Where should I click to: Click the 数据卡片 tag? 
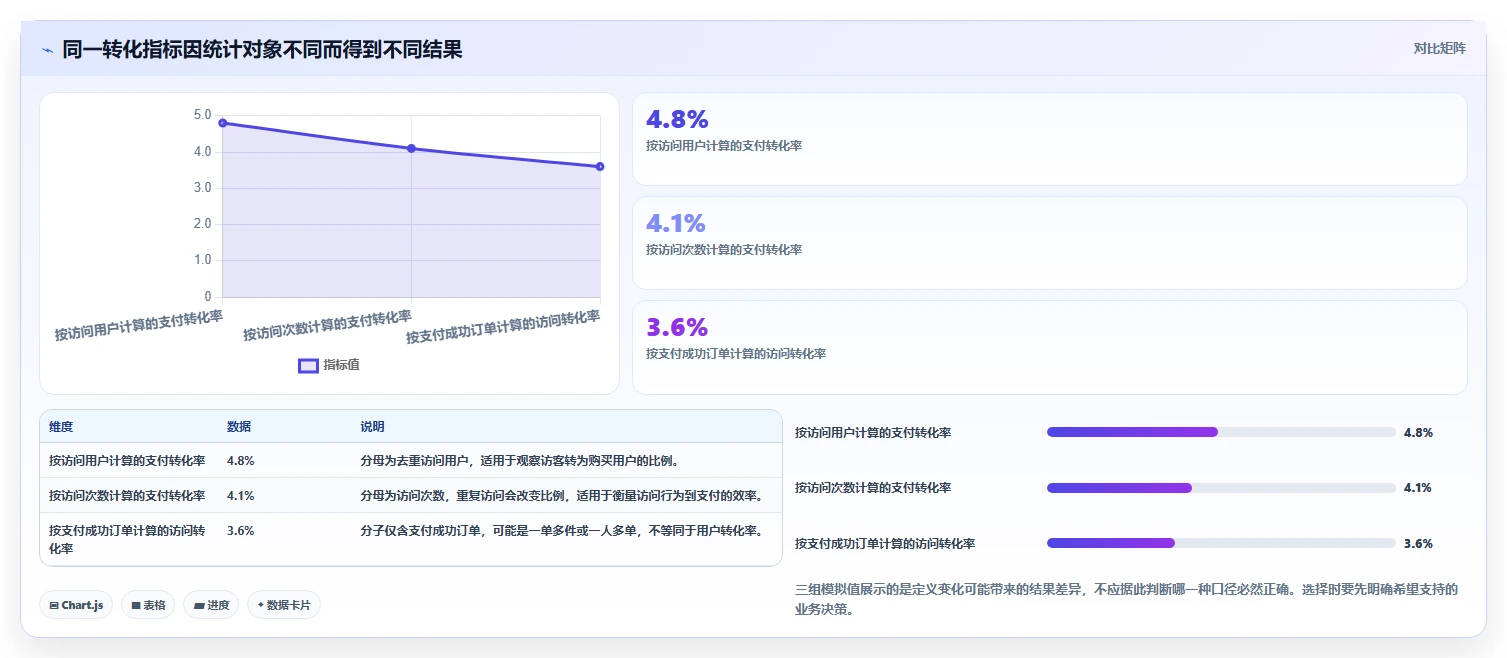(284, 605)
